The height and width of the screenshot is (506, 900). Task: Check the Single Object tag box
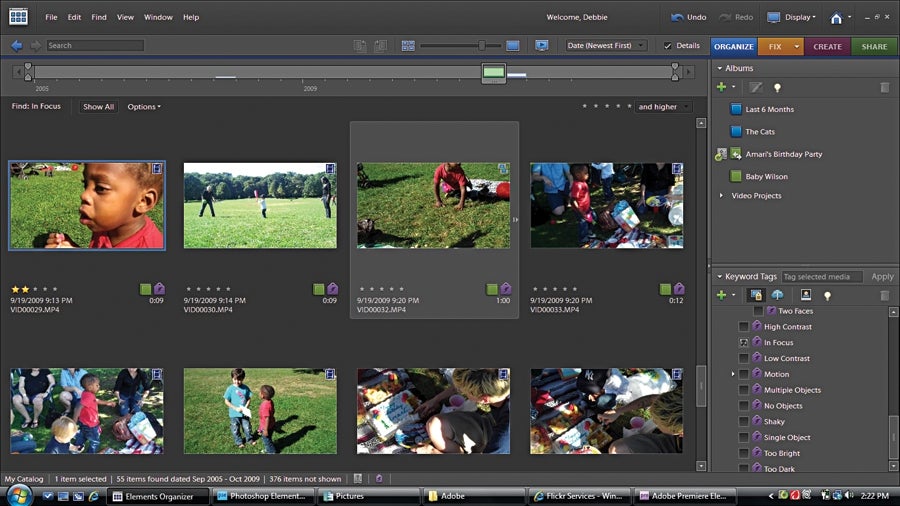(743, 437)
